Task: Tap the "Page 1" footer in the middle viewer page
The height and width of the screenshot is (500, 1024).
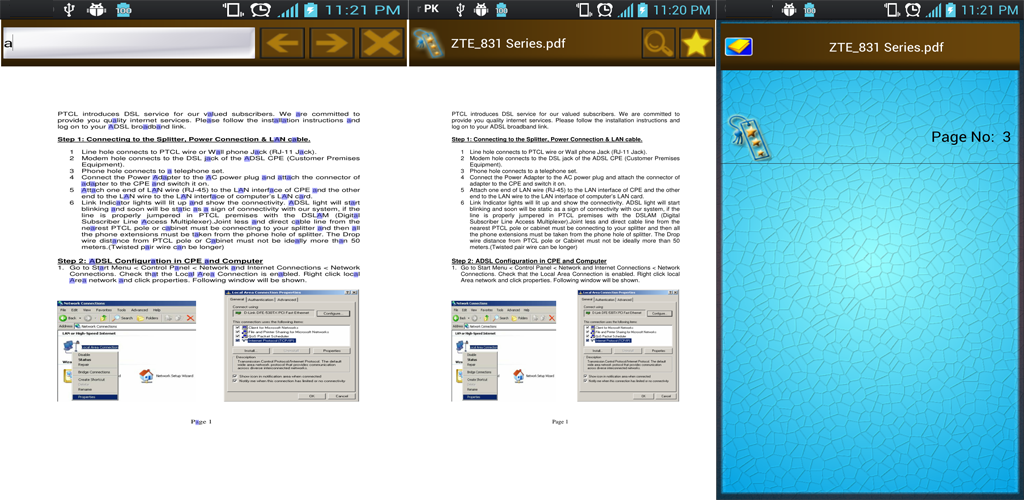Action: pyautogui.click(x=559, y=422)
